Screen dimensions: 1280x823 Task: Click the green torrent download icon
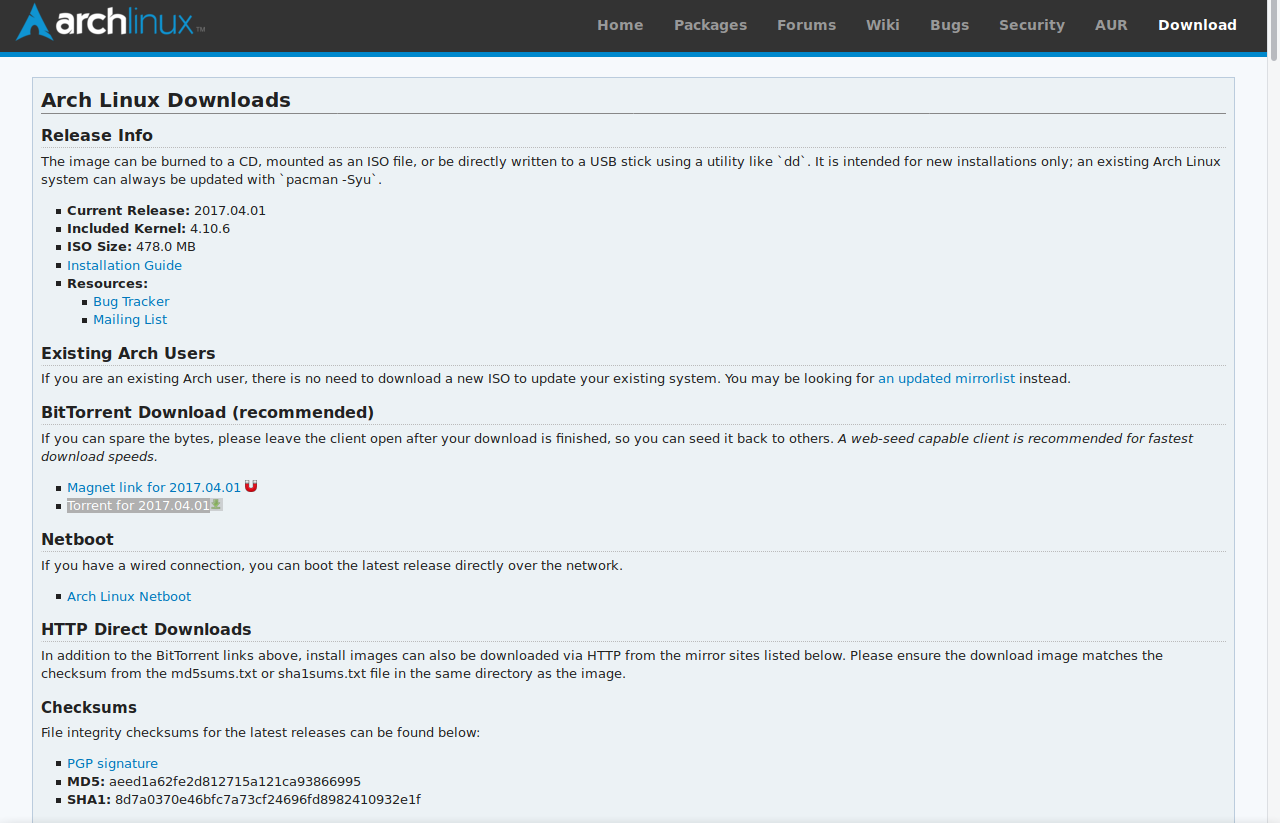pyautogui.click(x=216, y=505)
